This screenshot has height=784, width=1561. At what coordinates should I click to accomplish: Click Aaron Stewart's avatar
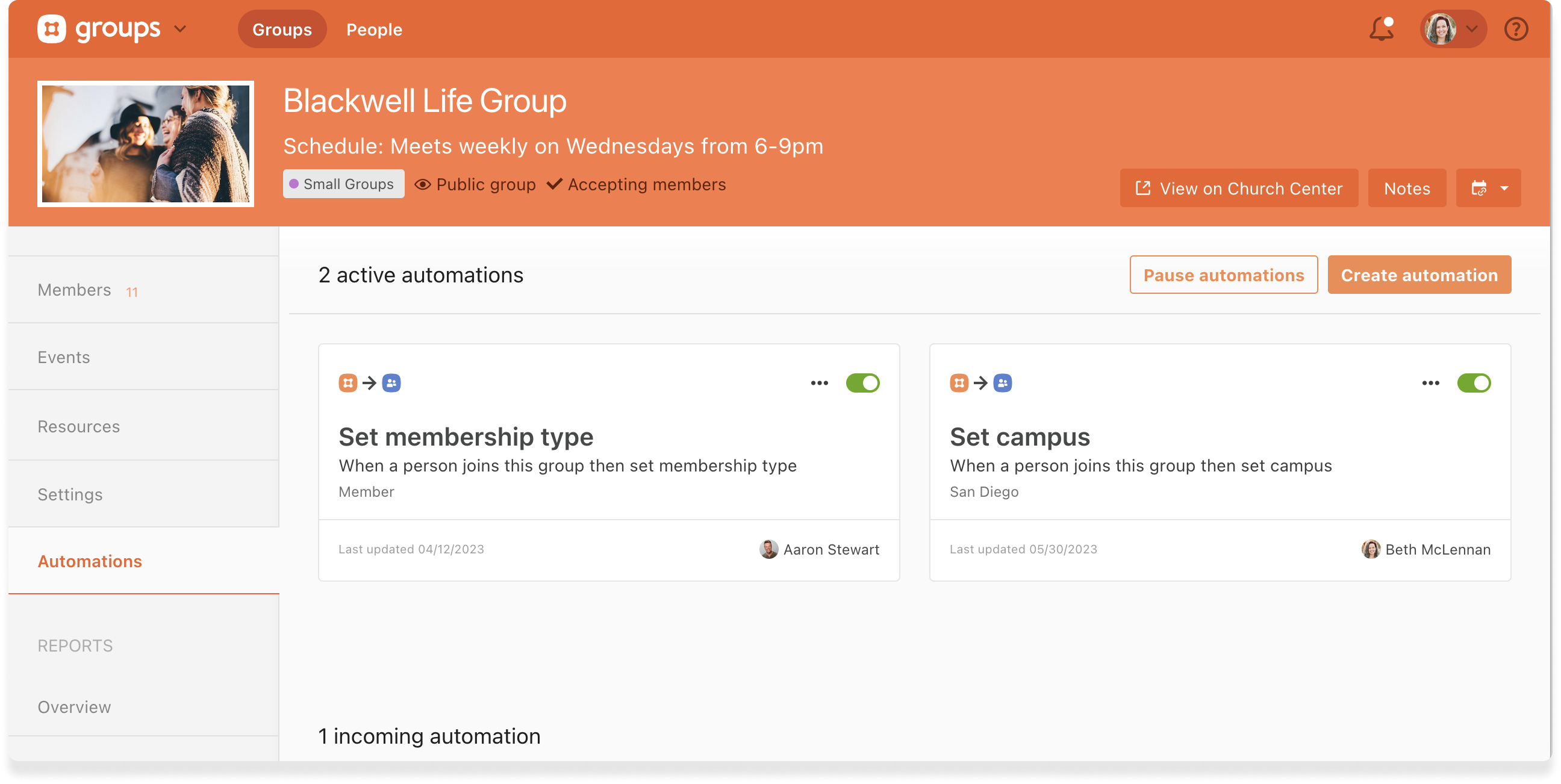pos(768,549)
